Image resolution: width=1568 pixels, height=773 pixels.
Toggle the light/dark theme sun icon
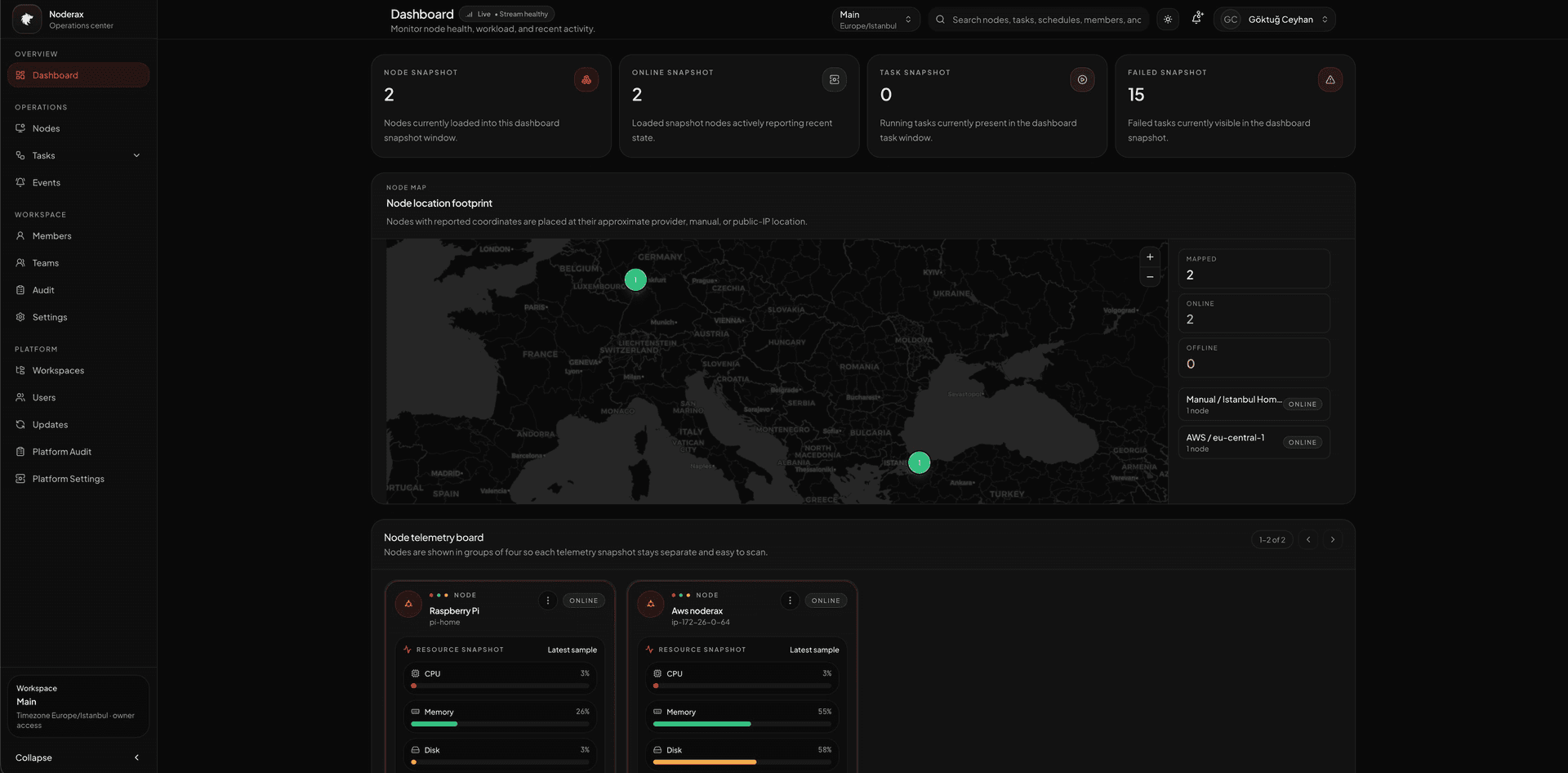click(1168, 20)
